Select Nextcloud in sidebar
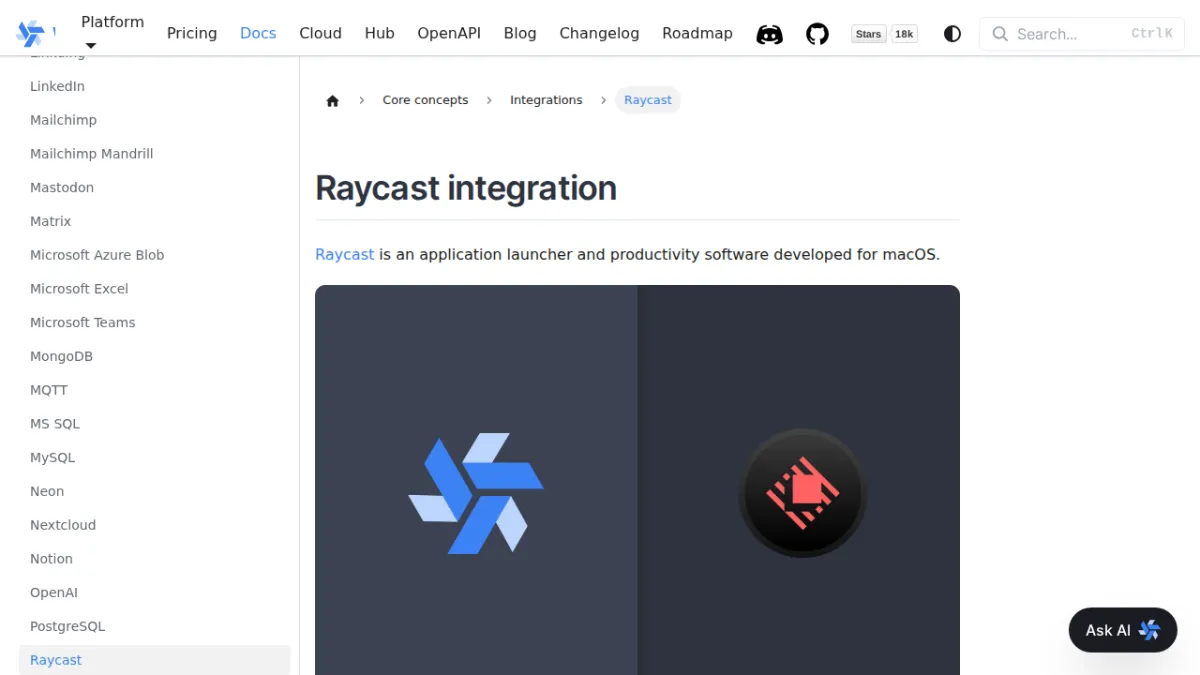 63,525
